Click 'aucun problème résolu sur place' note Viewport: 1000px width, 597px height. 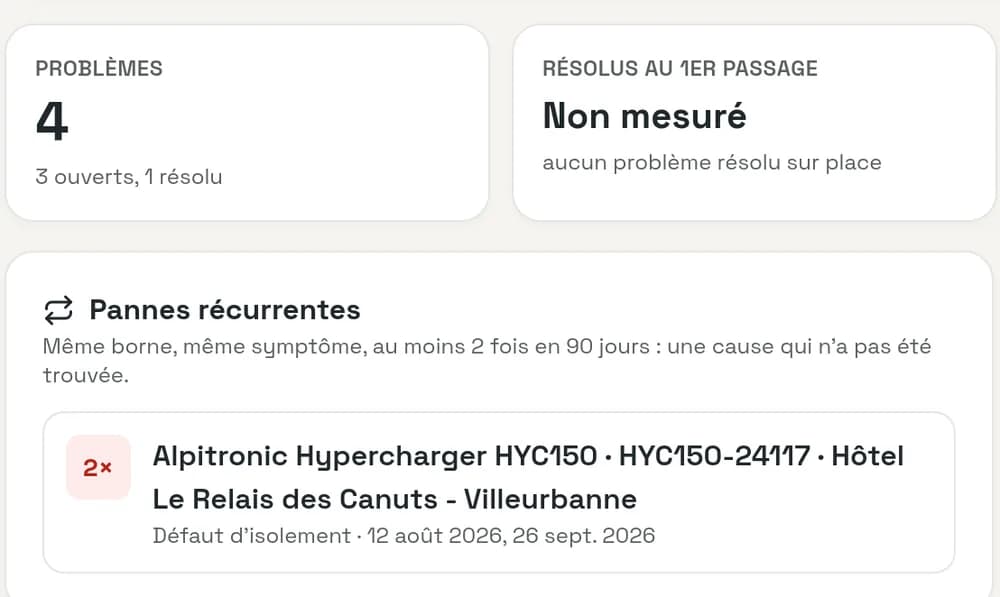tap(712, 163)
